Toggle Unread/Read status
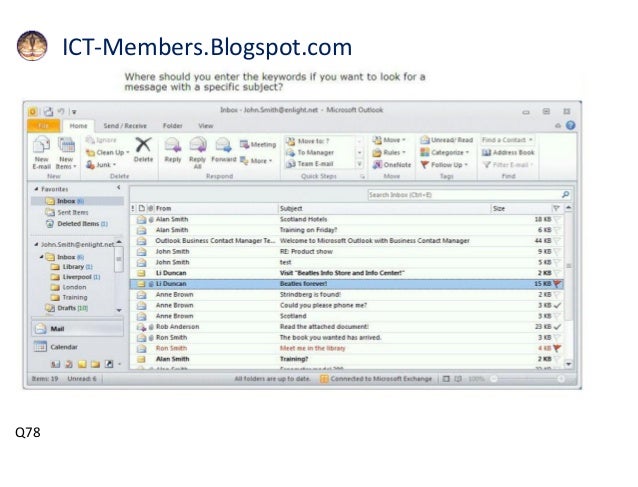The width and height of the screenshot is (638, 487). tap(447, 140)
